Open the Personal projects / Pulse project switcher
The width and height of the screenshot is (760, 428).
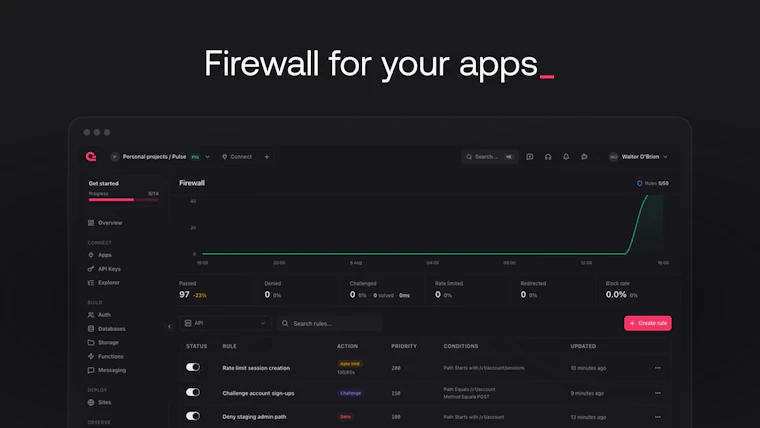point(160,157)
